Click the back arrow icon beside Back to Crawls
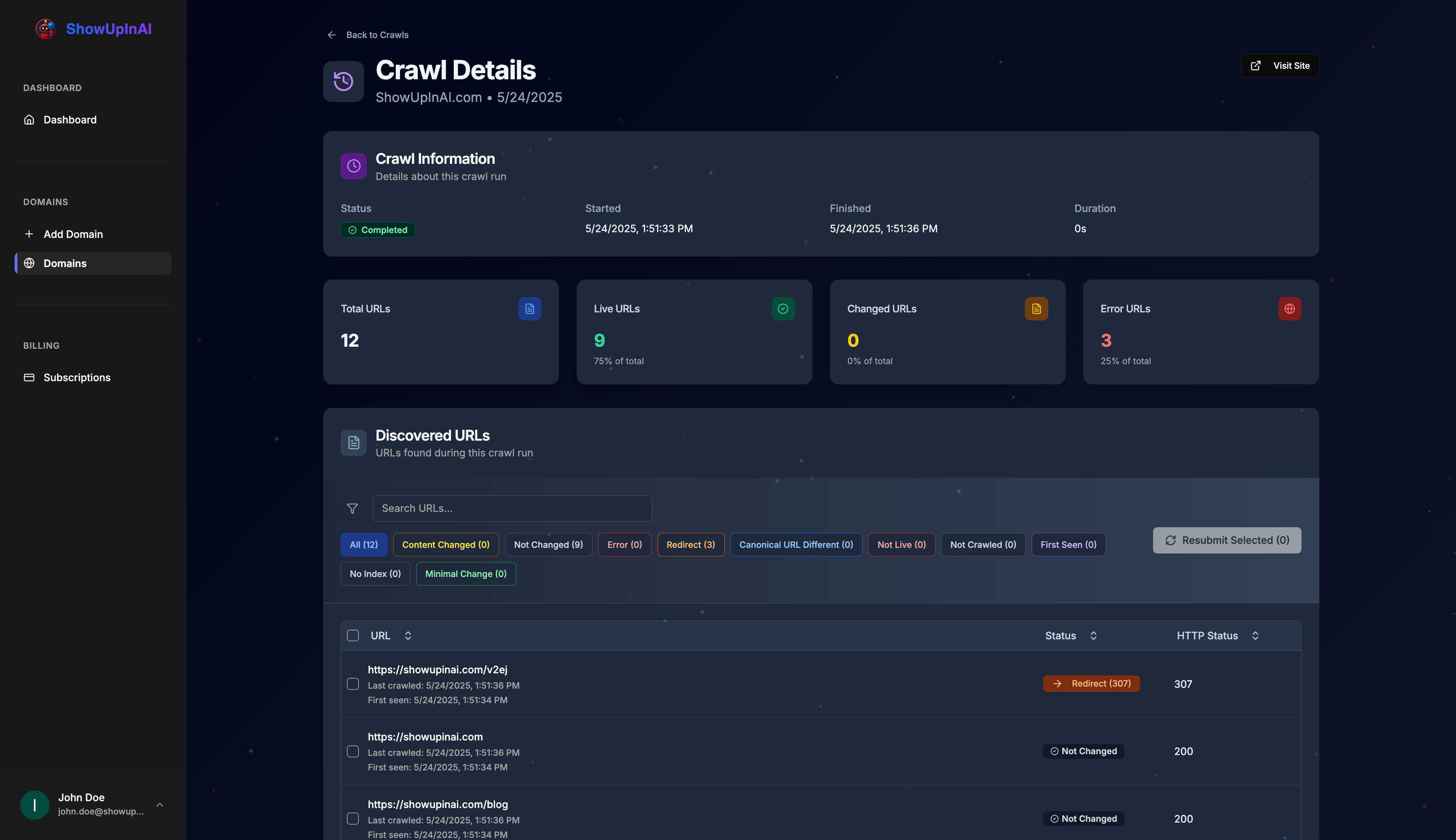 [332, 35]
